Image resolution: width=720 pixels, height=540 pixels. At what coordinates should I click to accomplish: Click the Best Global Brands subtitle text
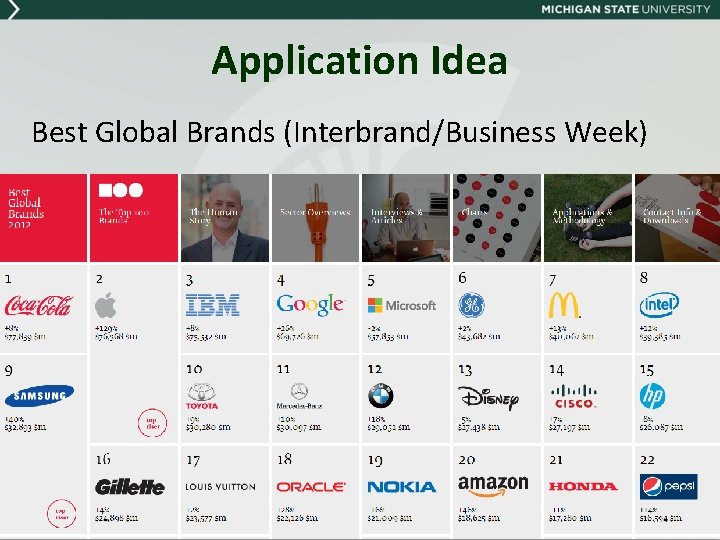[x=339, y=132]
